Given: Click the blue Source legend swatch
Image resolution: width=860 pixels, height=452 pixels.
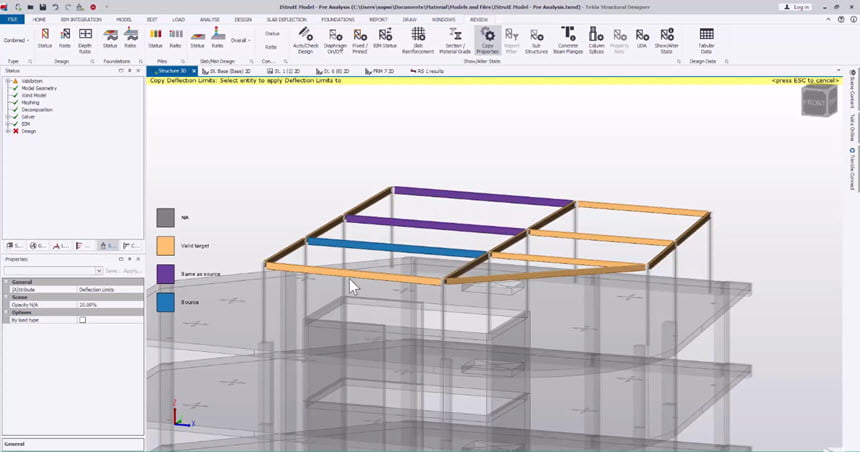Looking at the screenshot, I should (166, 302).
